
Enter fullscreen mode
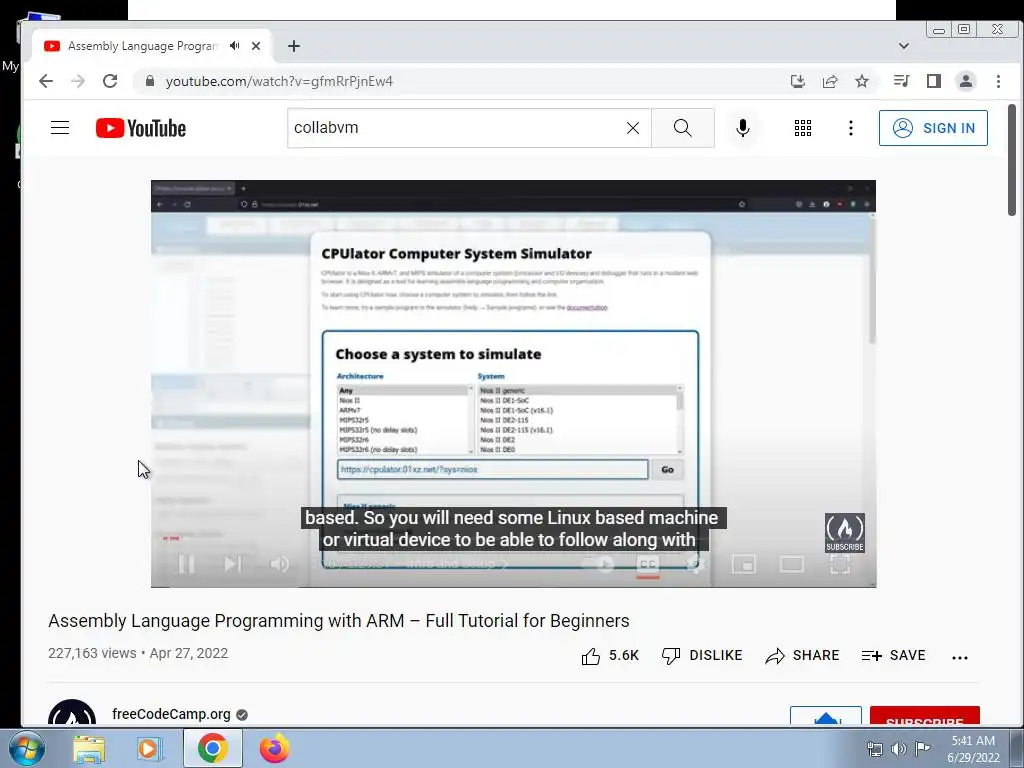click(x=840, y=564)
